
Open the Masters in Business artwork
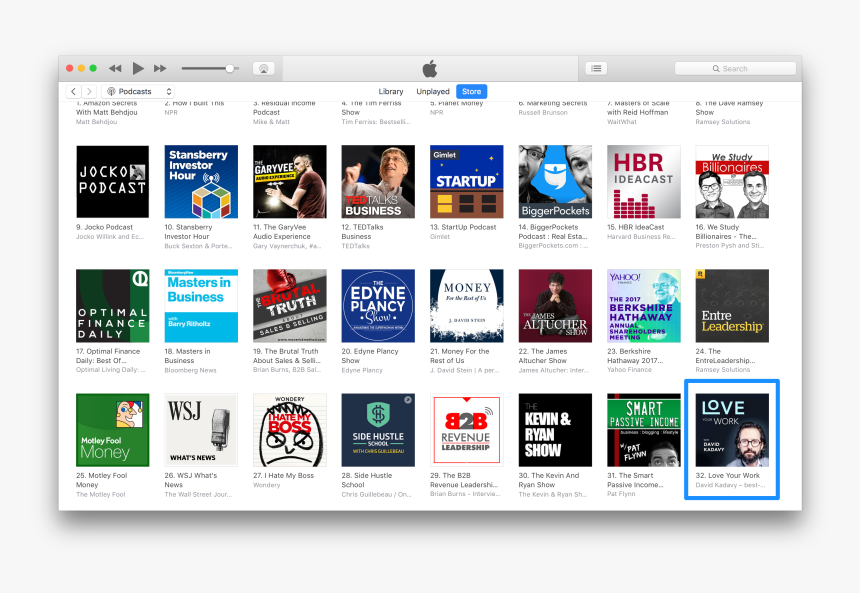[201, 306]
